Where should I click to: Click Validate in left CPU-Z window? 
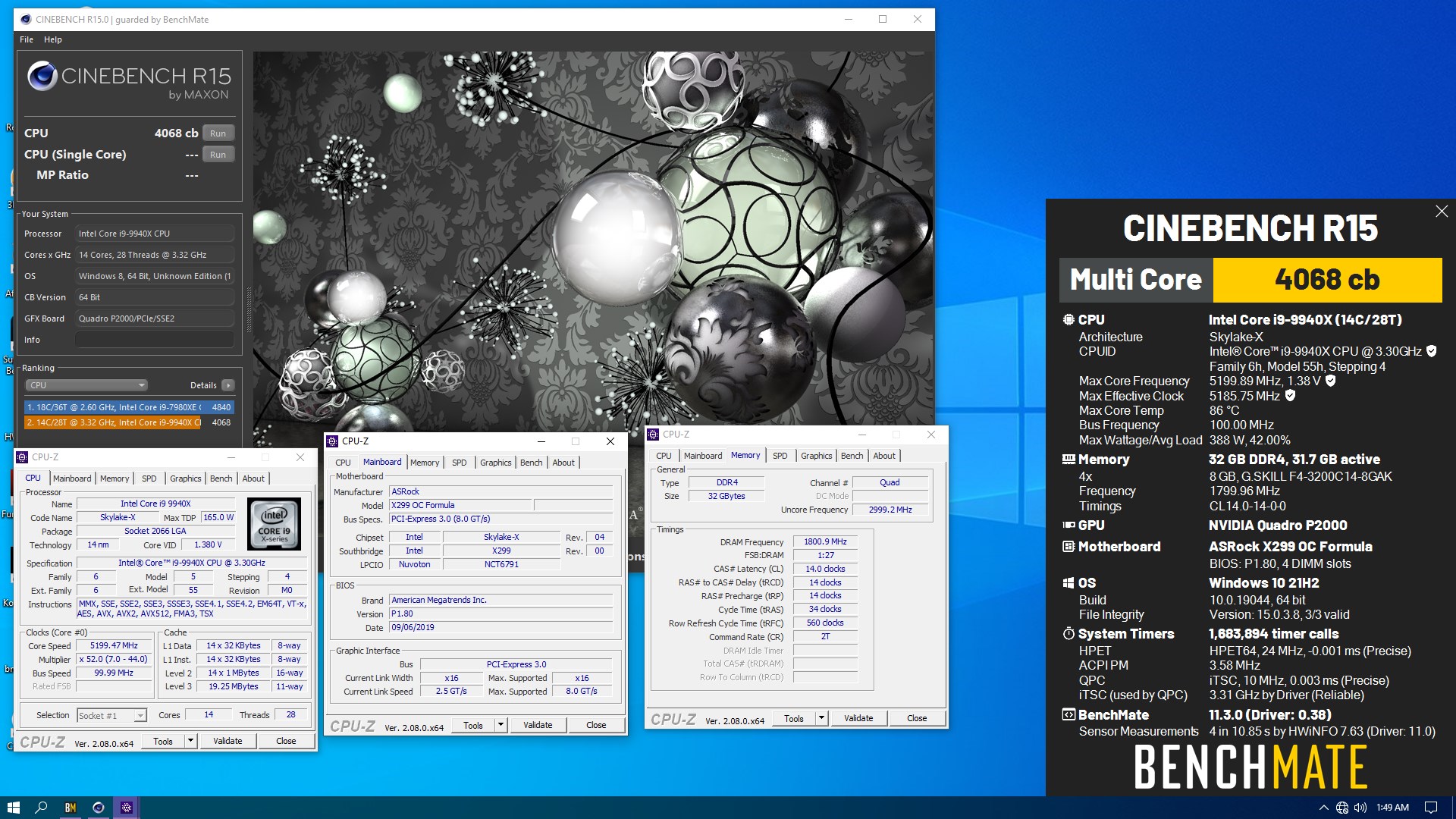coord(227,741)
